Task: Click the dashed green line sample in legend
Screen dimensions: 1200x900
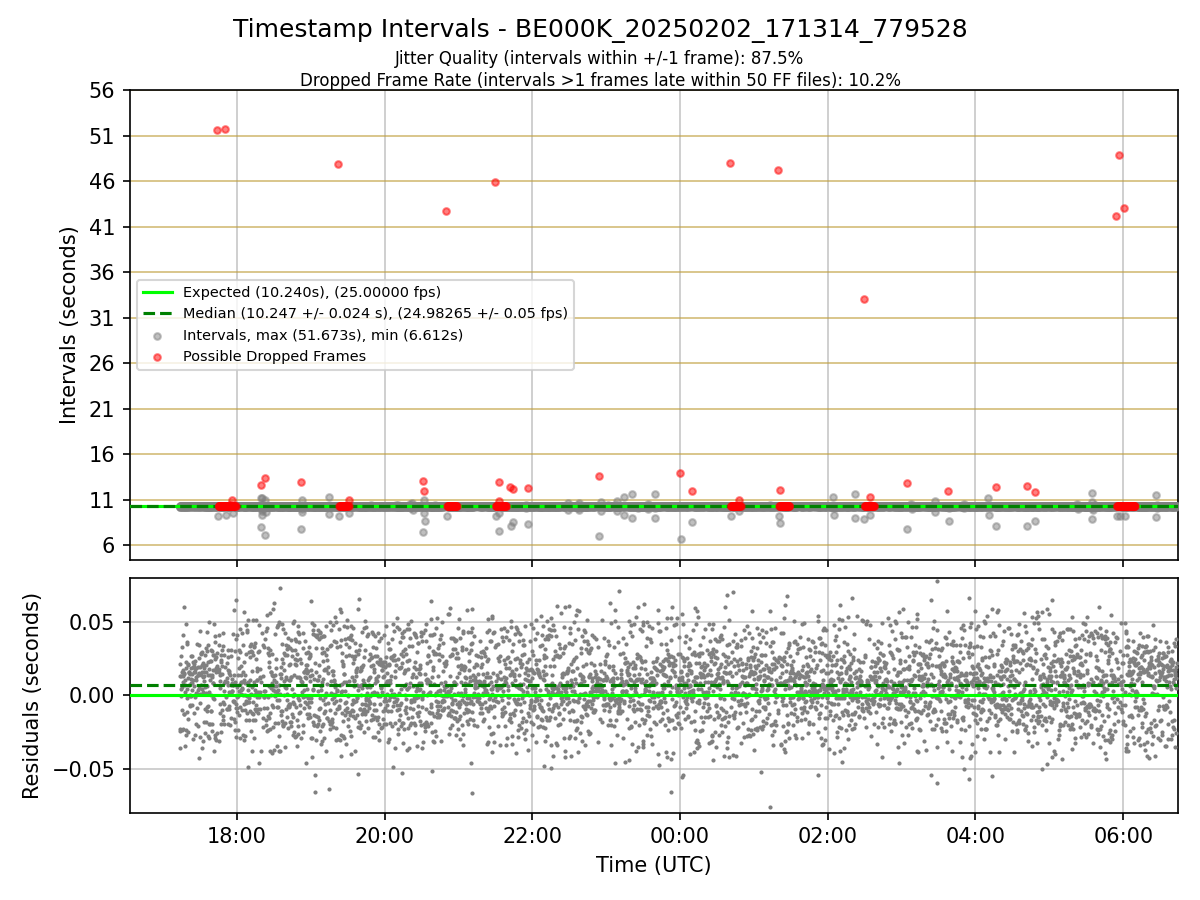Action: (x=158, y=313)
